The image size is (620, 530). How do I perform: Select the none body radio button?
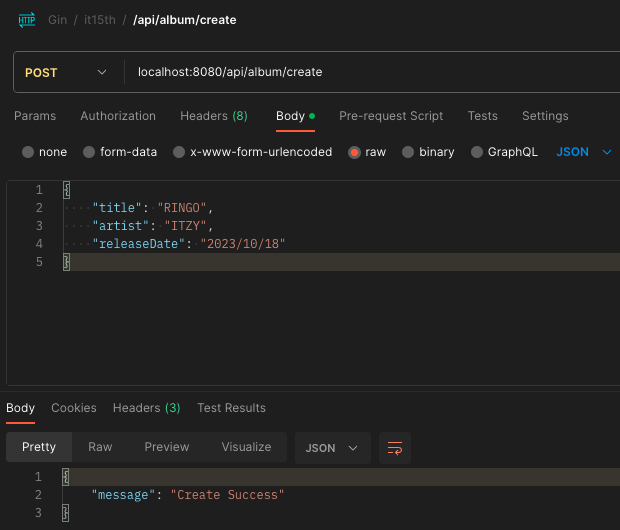click(x=28, y=152)
